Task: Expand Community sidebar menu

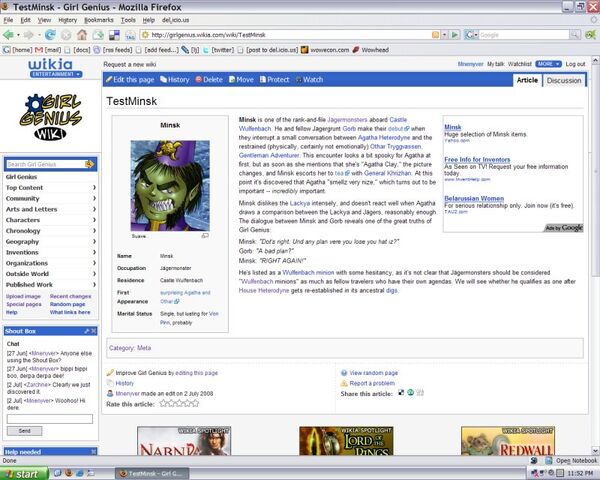Action: click(x=51, y=198)
